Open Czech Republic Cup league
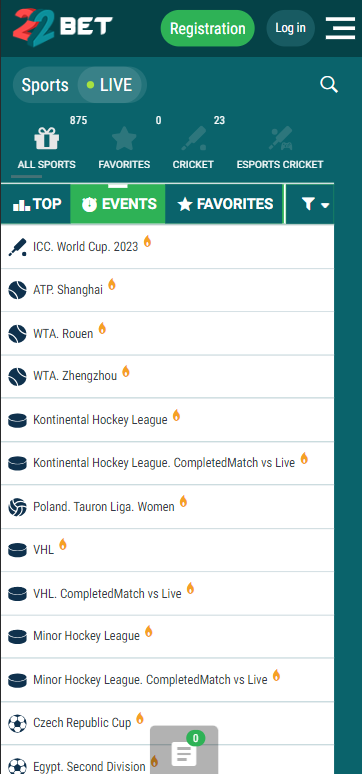This screenshot has width=362, height=774. coord(167,723)
